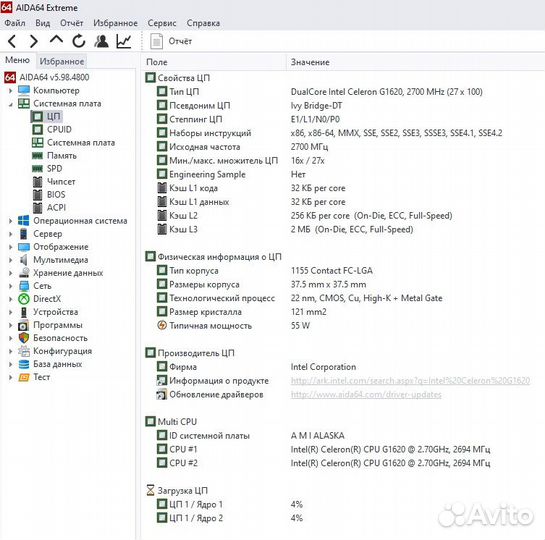The width and height of the screenshot is (545, 540).
Task: Click the Программы icon in tree
Action: click(24, 325)
